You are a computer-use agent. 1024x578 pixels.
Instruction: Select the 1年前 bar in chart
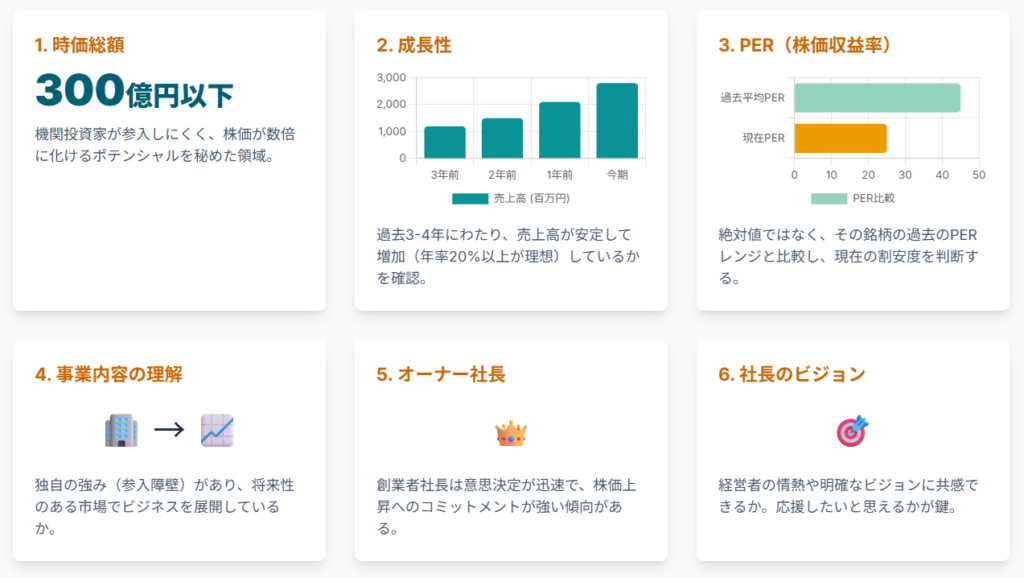pos(560,130)
